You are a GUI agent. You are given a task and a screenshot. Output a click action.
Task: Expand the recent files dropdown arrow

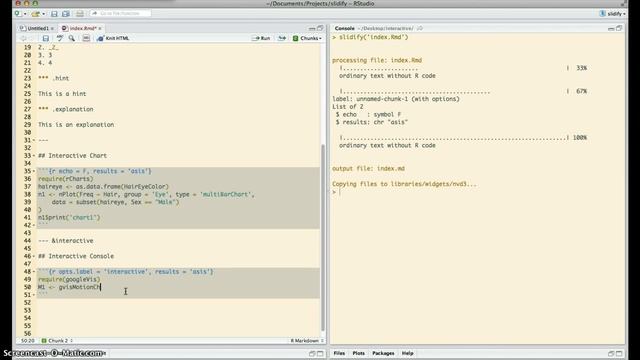(43, 14)
